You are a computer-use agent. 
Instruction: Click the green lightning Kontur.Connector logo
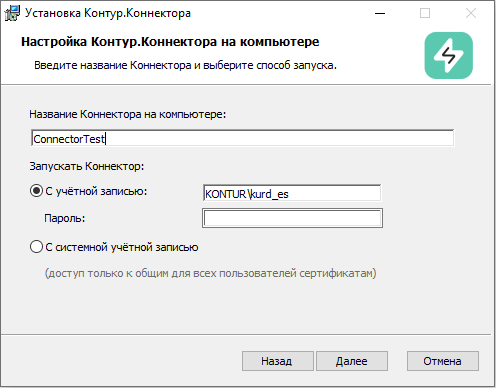tap(448, 55)
